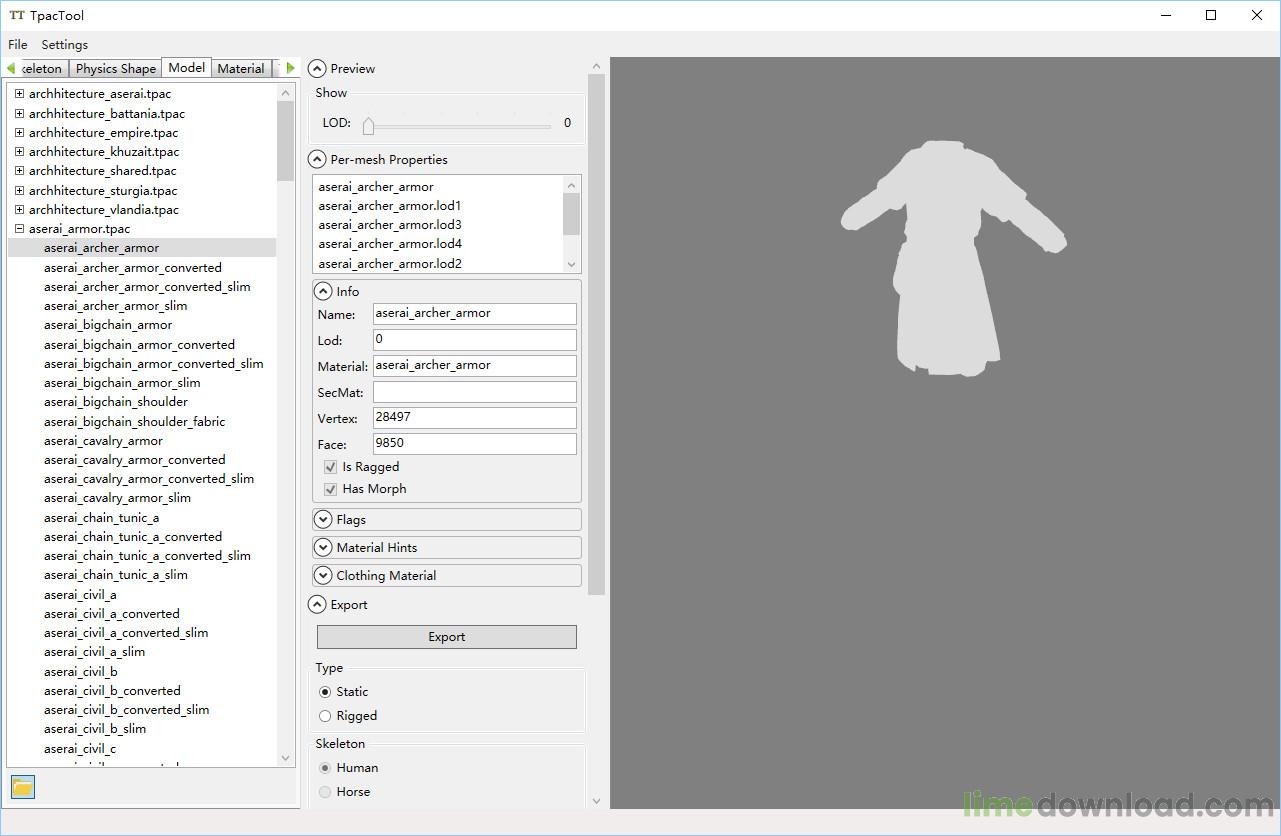
Task: Click the TpacTool title bar app icon
Action: point(17,16)
